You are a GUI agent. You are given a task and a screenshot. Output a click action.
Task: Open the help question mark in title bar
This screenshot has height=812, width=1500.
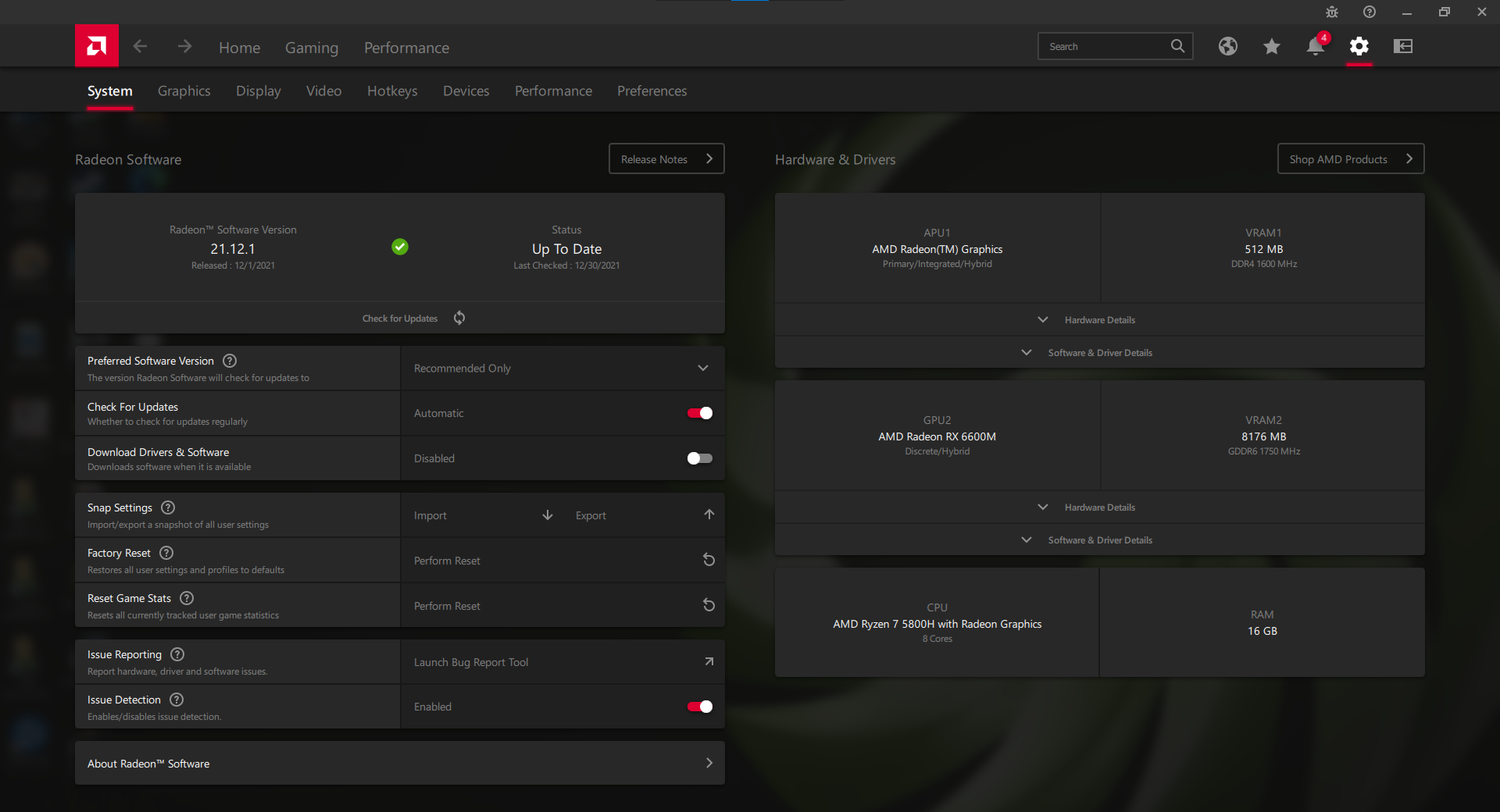click(1370, 12)
